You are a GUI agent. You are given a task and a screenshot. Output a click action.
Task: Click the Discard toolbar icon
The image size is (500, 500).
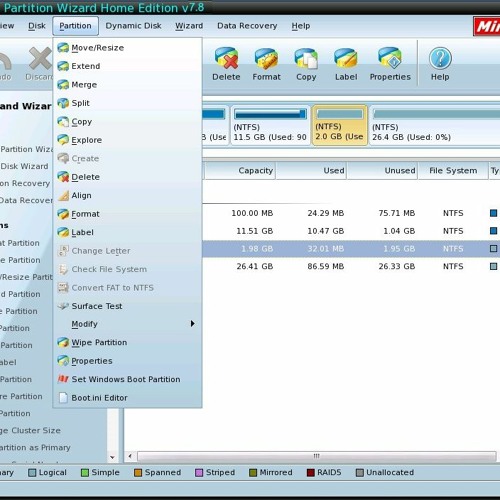tap(39, 64)
